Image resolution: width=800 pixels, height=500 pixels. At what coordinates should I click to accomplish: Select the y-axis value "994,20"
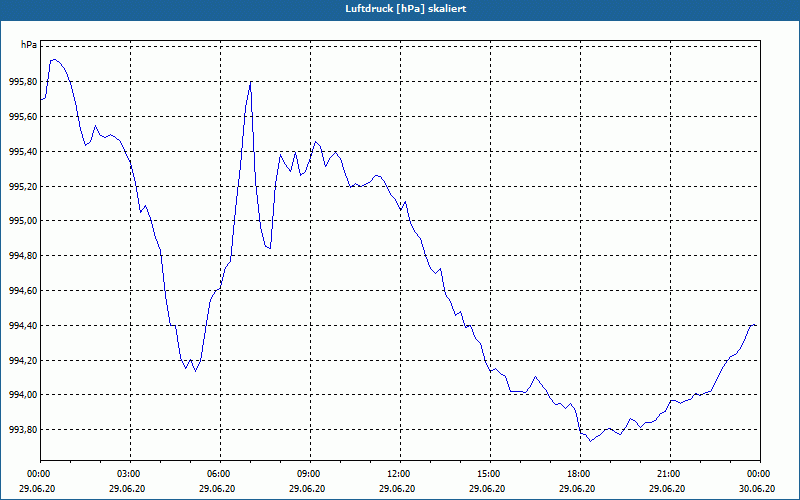point(23,360)
